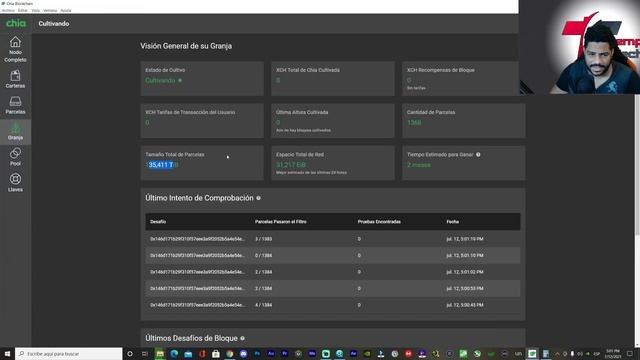640x360 pixels.
Task: Click the Fecha column header
Action: [453, 222]
